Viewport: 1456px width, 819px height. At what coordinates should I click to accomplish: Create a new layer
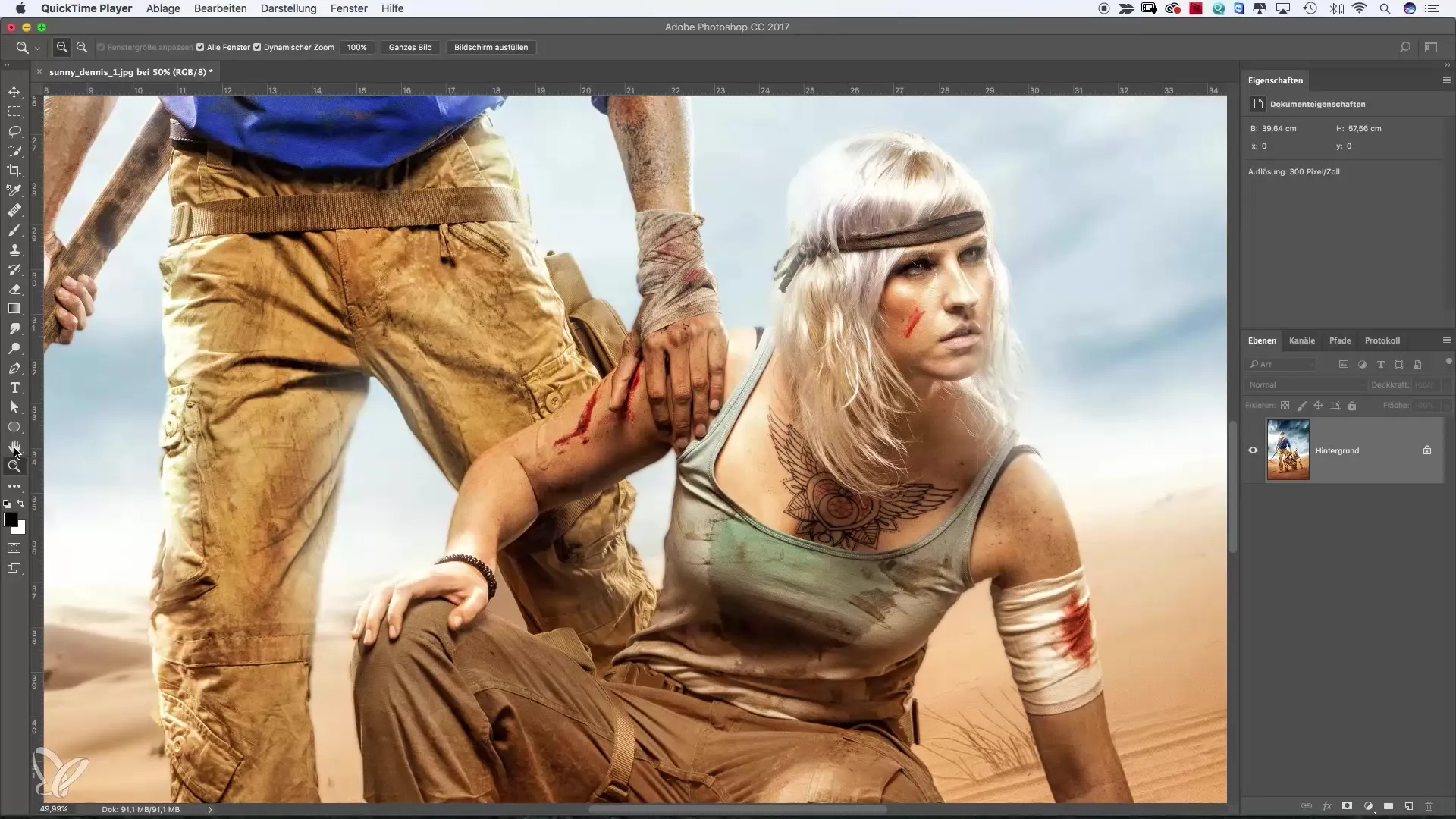click(1409, 806)
